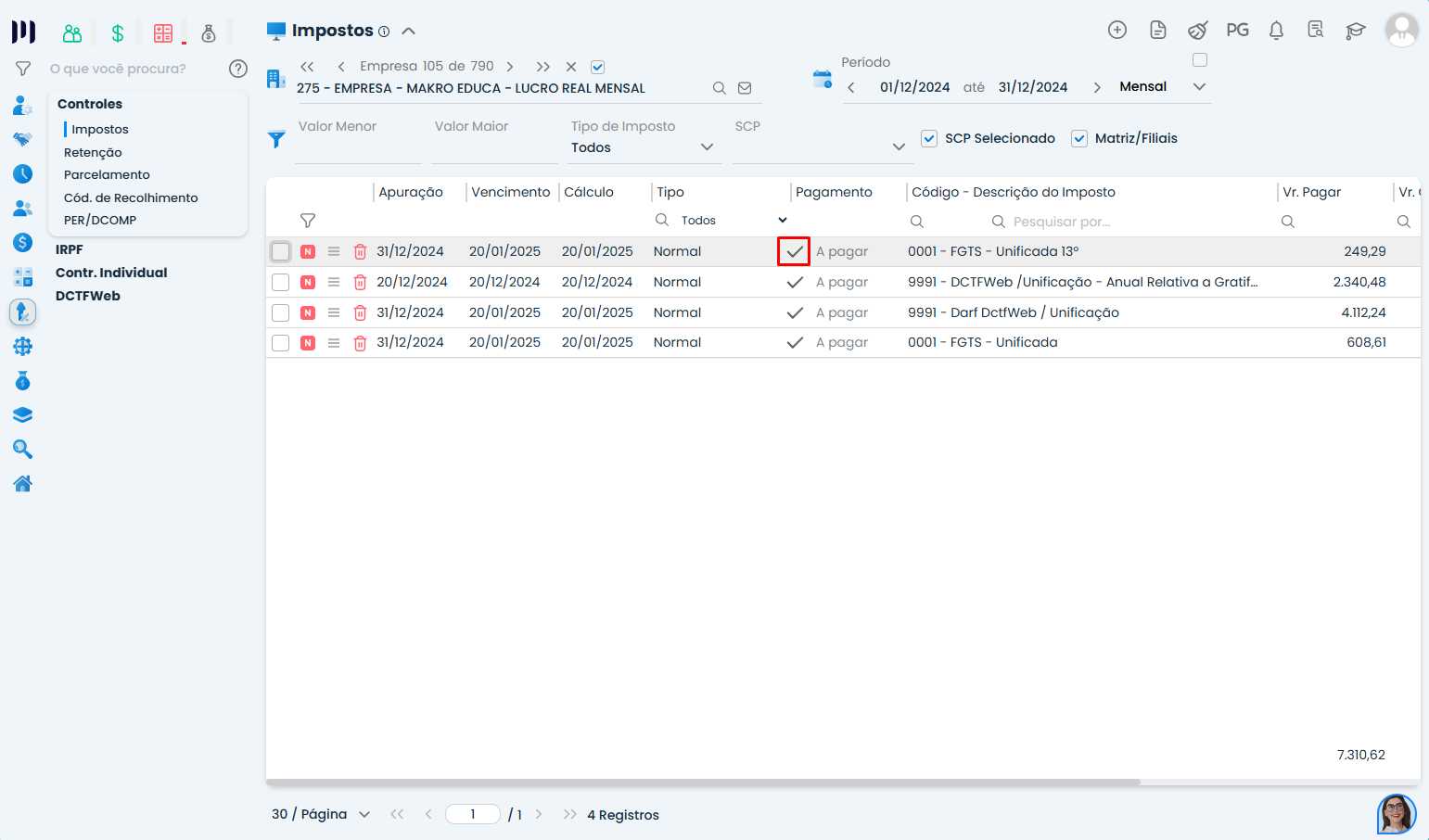Click the home icon in left sidebar
This screenshot has width=1429, height=840.
[x=23, y=483]
